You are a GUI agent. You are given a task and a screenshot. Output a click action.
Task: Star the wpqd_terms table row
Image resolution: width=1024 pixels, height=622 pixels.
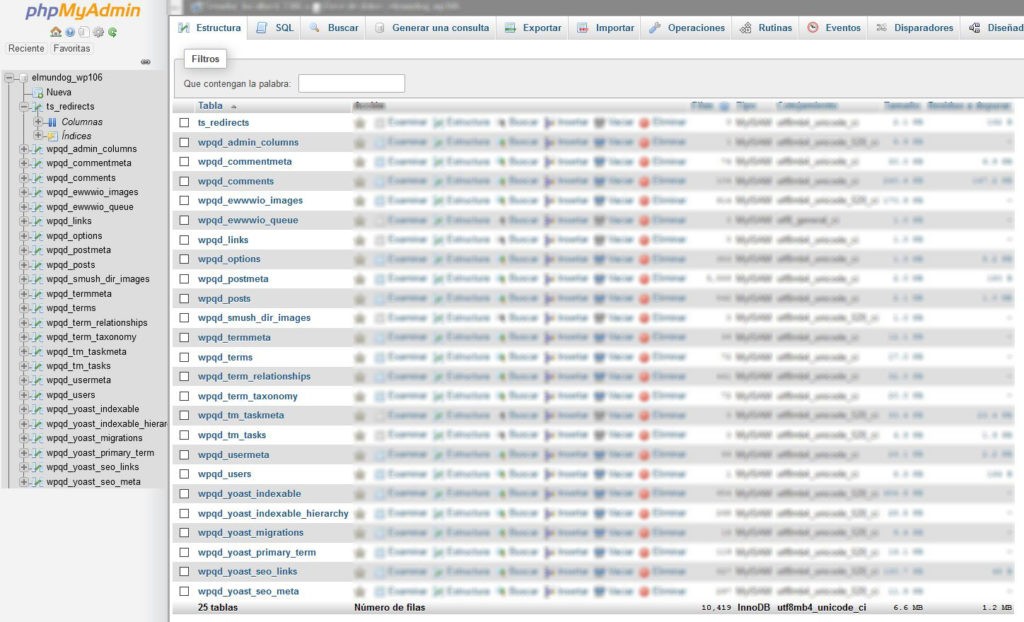click(359, 357)
